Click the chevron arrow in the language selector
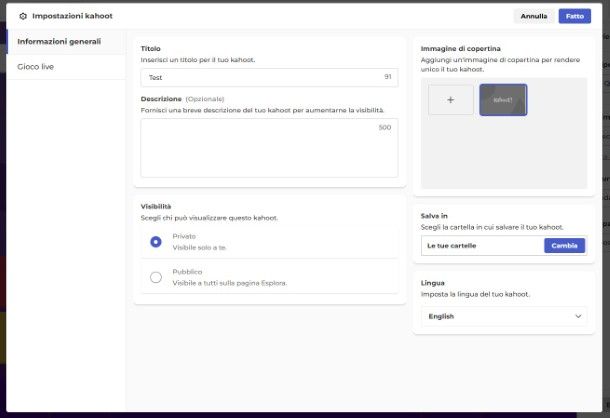The height and width of the screenshot is (418, 610). 577,316
